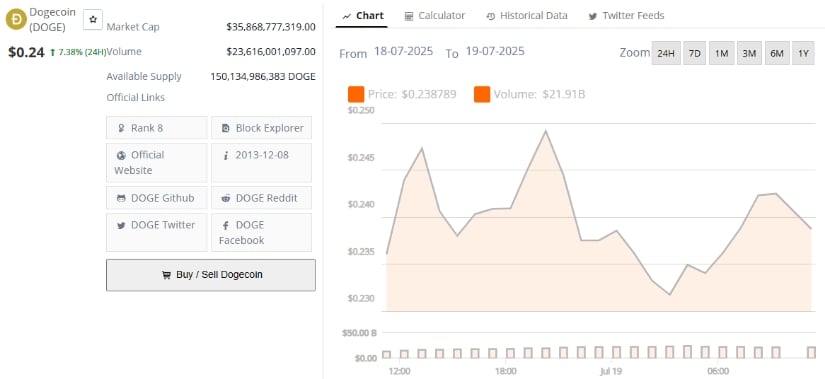This screenshot has height=379, width=825.
Task: Set chart zoom to 7D
Action: pos(695,53)
